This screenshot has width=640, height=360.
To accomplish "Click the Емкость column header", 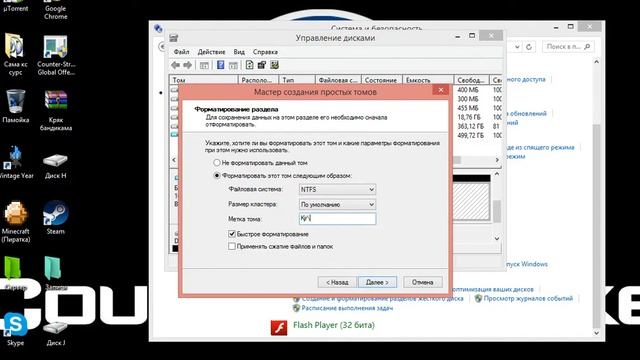I will click(428, 80).
